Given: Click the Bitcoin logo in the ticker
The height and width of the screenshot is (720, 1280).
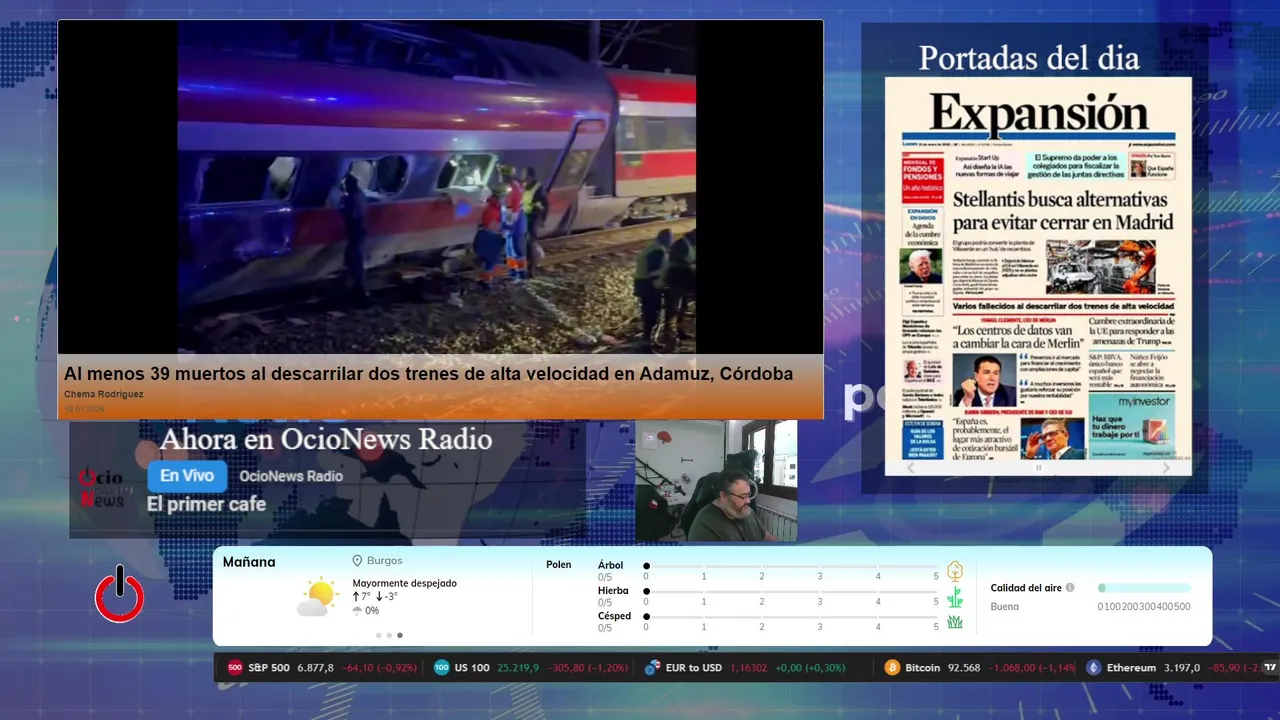Looking at the screenshot, I should pos(892,667).
